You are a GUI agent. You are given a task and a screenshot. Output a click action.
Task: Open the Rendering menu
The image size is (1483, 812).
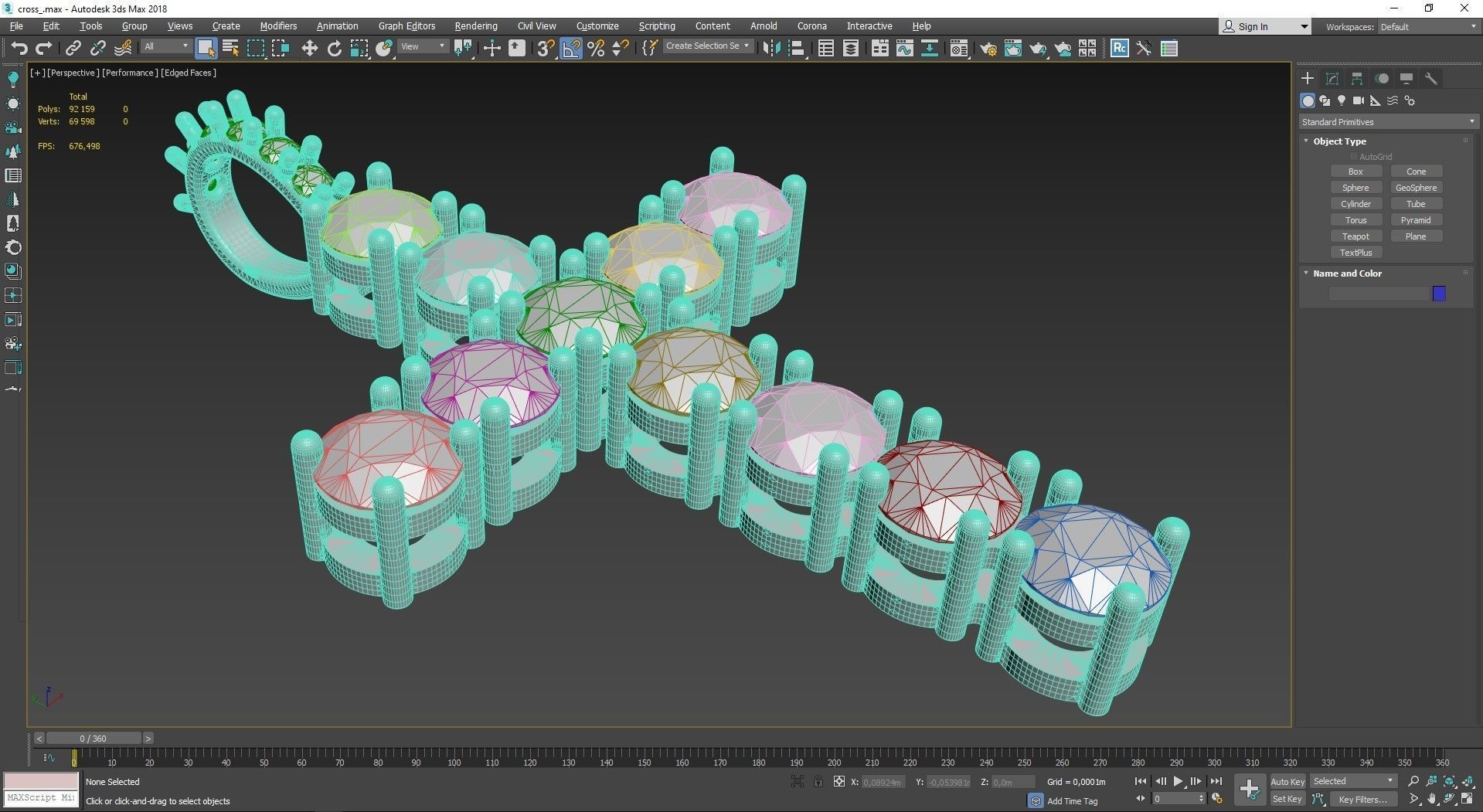(x=476, y=26)
